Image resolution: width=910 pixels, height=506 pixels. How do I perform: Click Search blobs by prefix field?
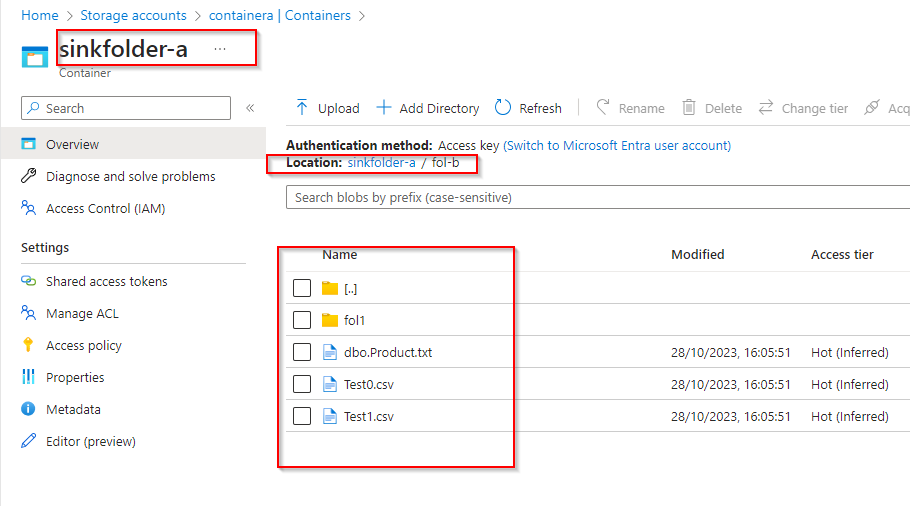pyautogui.click(x=598, y=197)
